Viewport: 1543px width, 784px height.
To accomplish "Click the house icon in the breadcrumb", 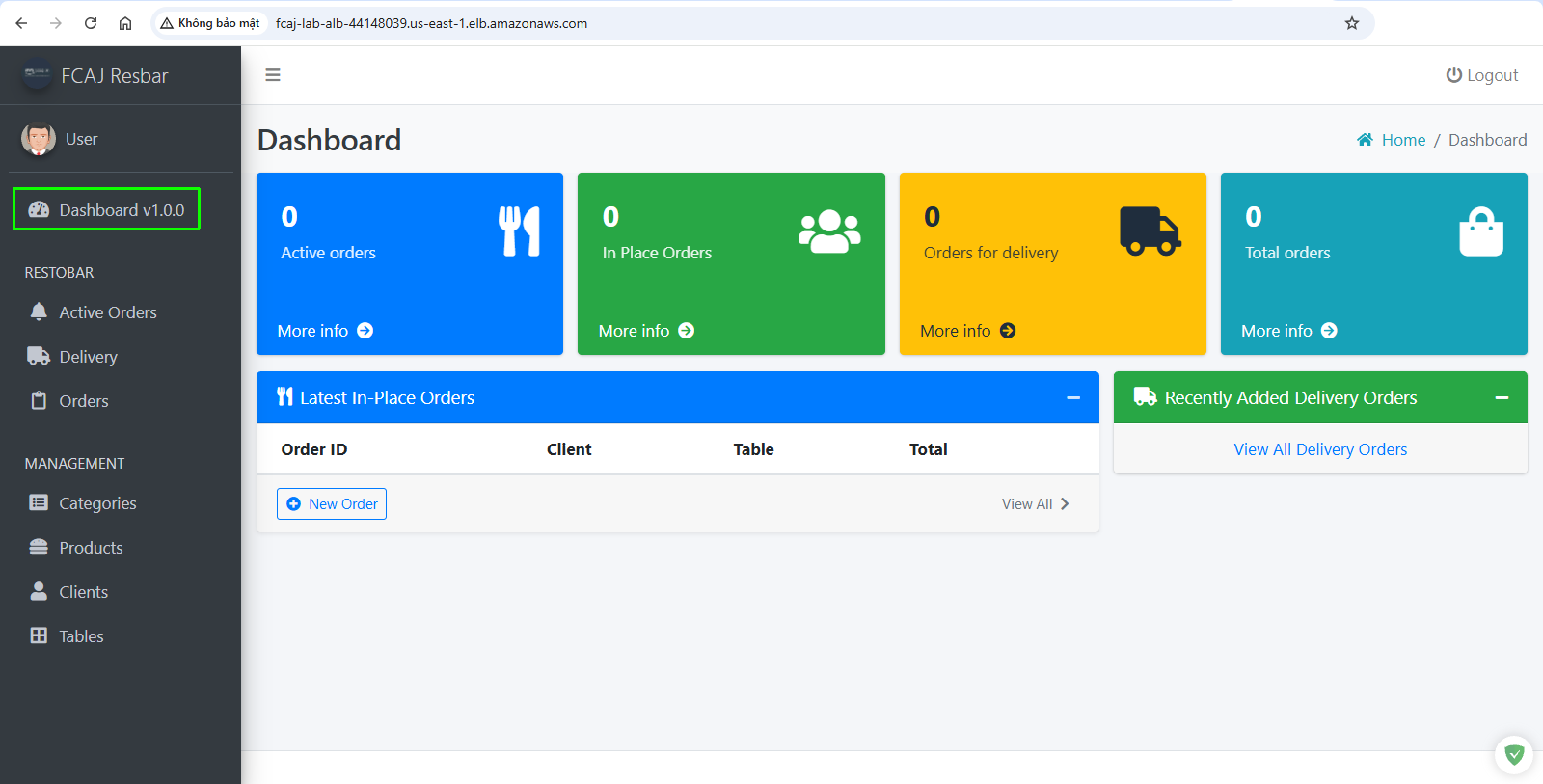I will pos(1365,140).
